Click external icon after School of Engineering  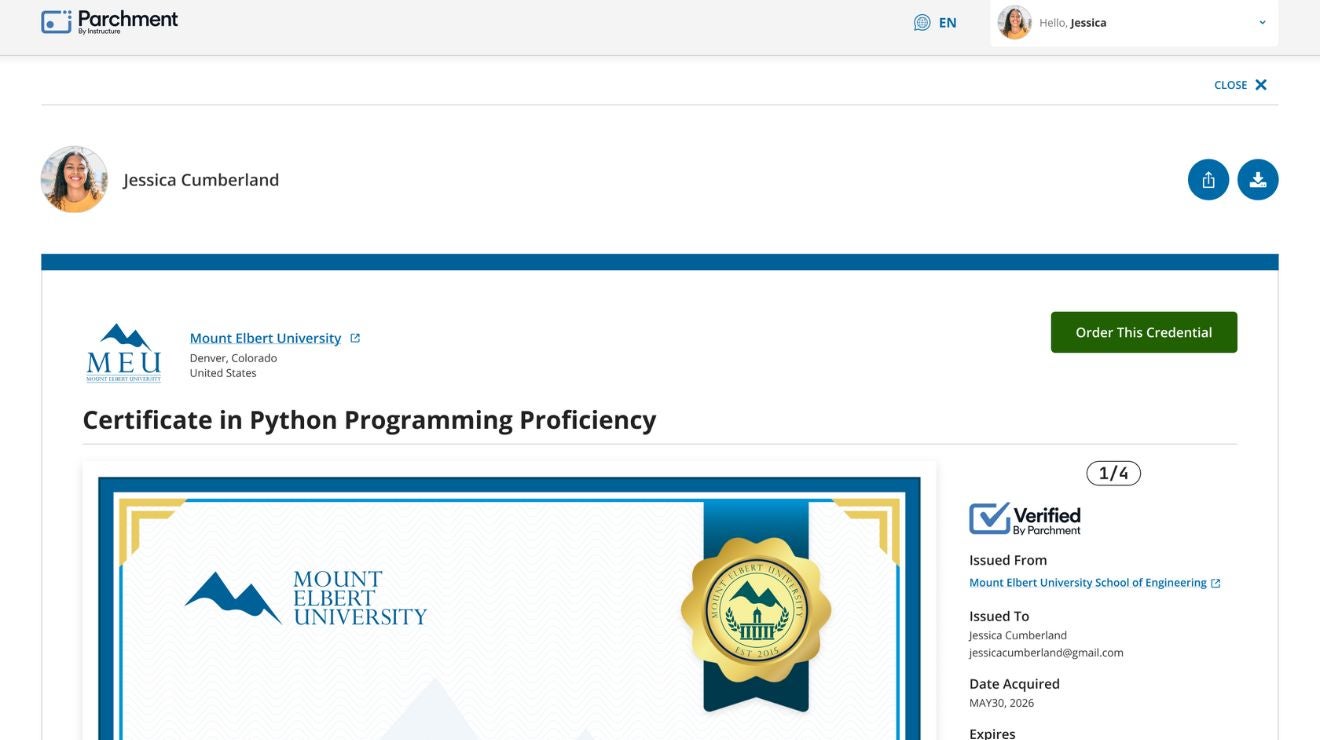pyautogui.click(x=1215, y=583)
